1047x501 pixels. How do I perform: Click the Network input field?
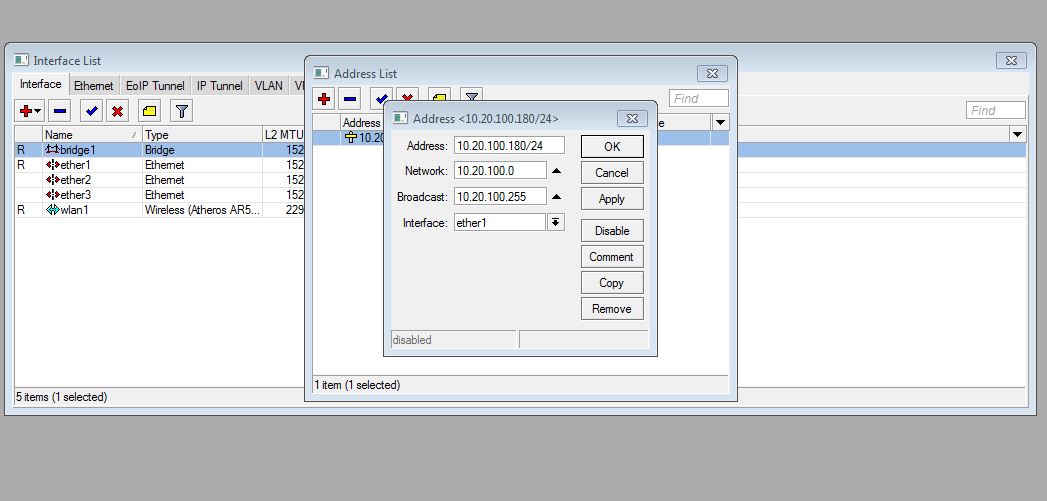(x=500, y=170)
